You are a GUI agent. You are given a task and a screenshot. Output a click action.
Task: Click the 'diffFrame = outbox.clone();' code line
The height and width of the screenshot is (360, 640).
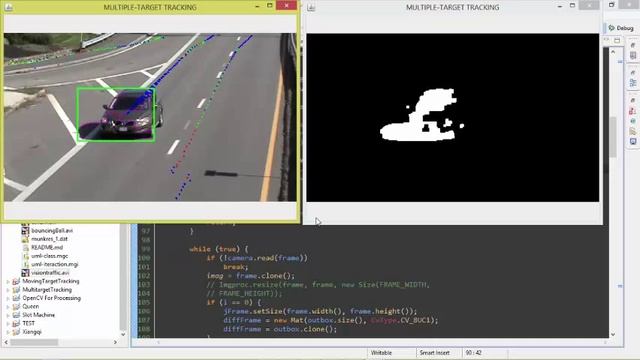coord(280,329)
